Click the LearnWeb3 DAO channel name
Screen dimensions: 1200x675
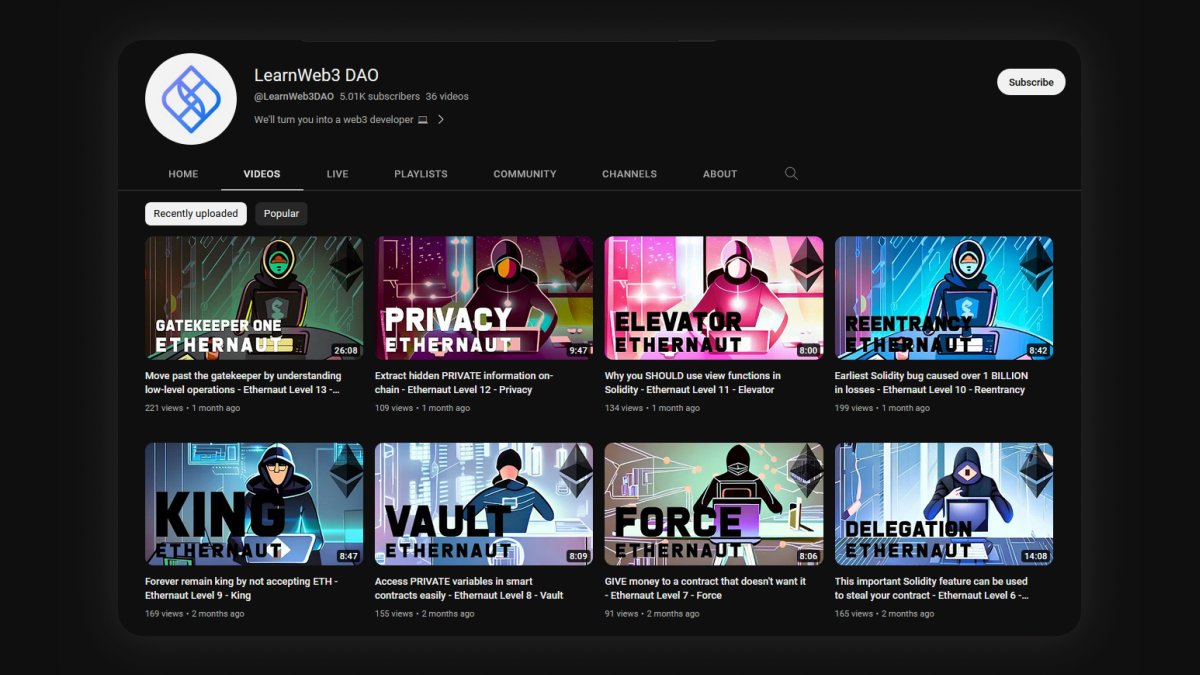click(x=316, y=75)
